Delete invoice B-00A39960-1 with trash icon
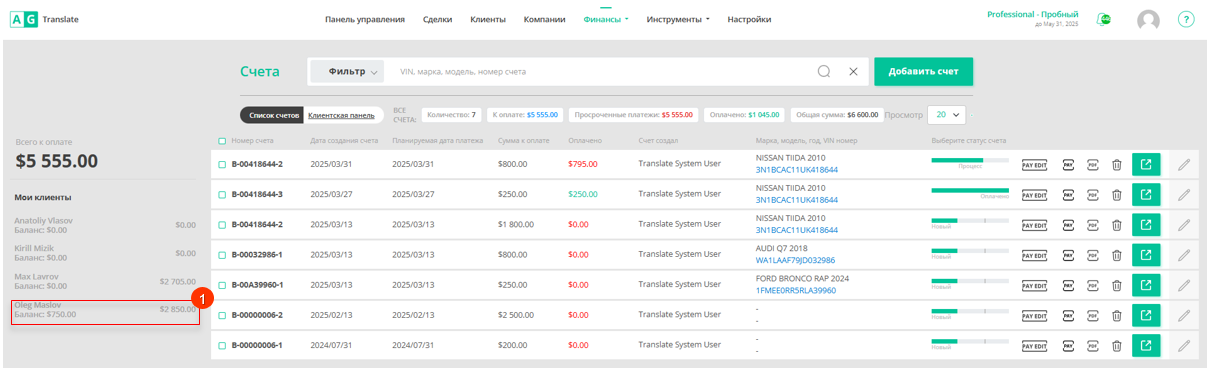Viewport: 1208px width, 368px height. point(1116,285)
